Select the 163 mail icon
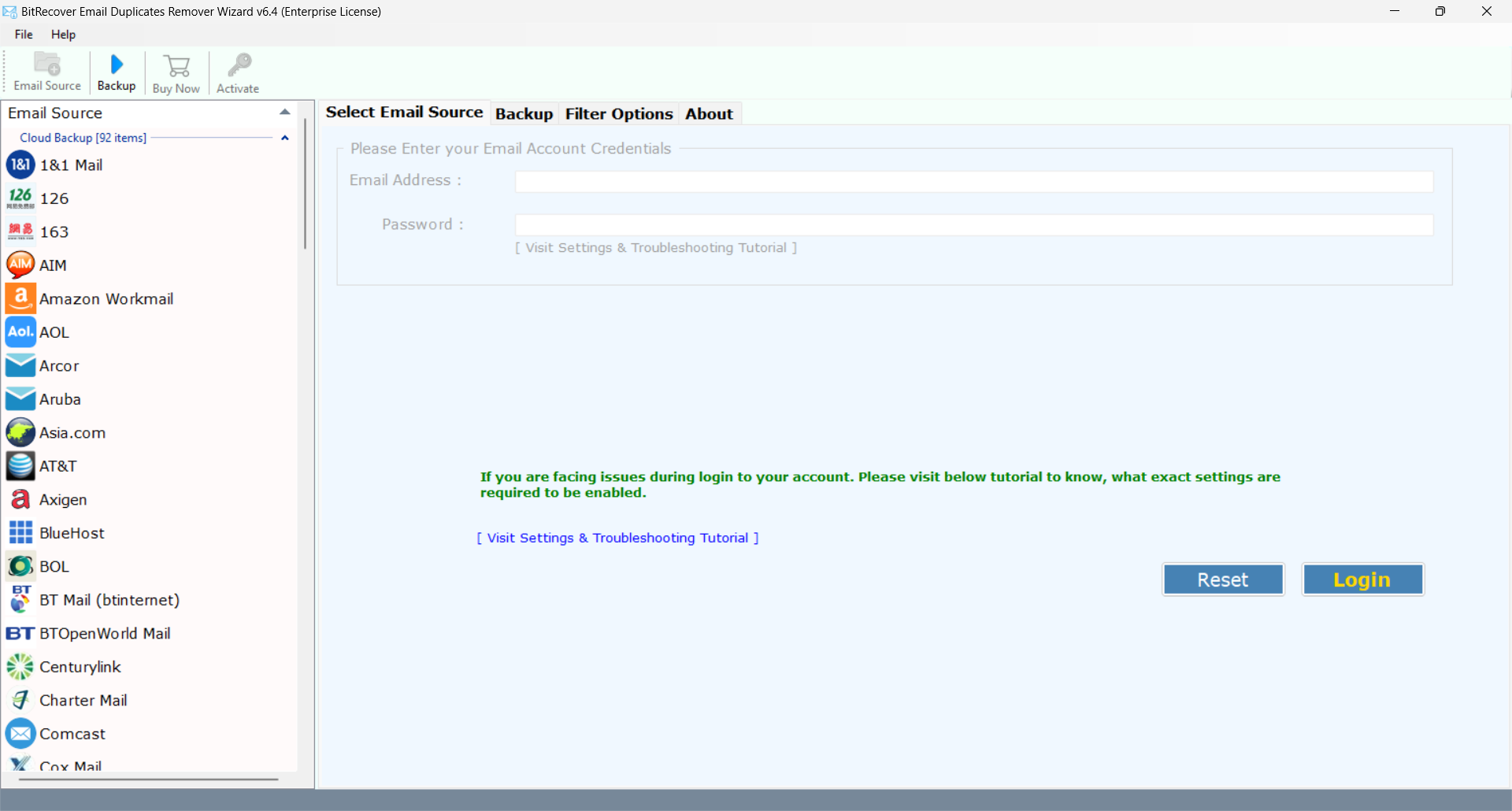The height and width of the screenshot is (811, 1512). pos(20,231)
